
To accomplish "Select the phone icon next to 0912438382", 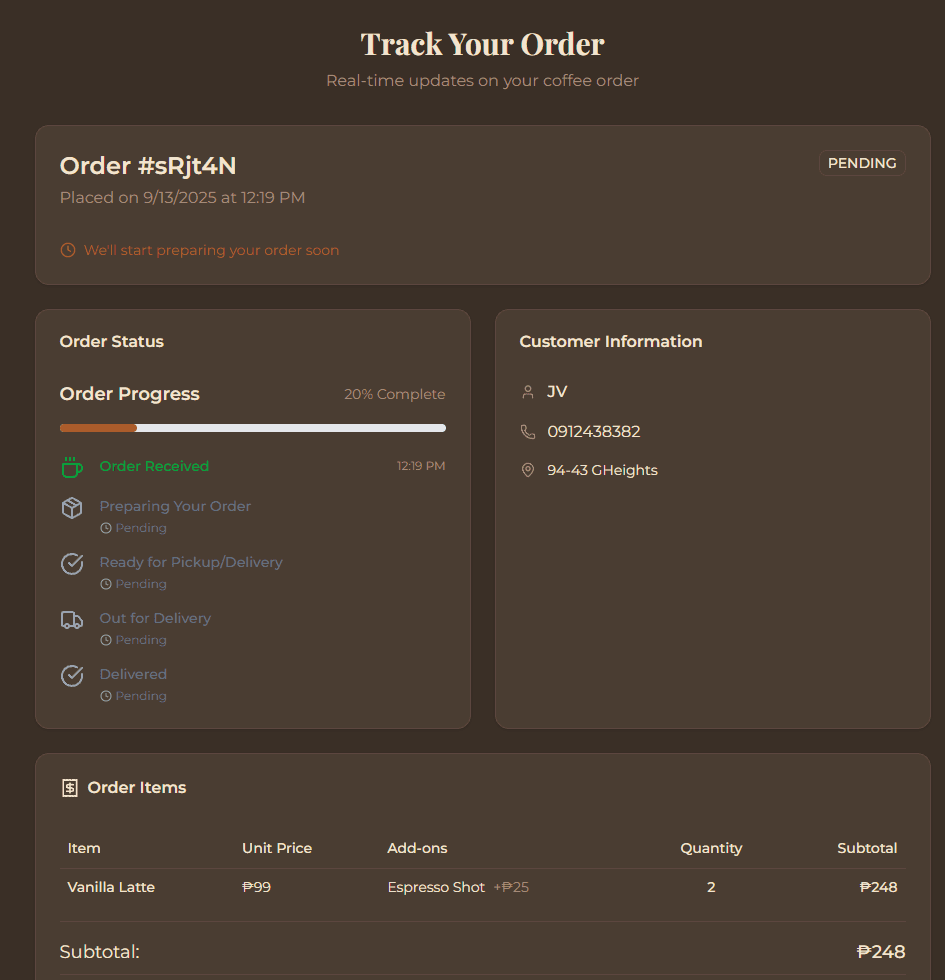I will (x=528, y=431).
